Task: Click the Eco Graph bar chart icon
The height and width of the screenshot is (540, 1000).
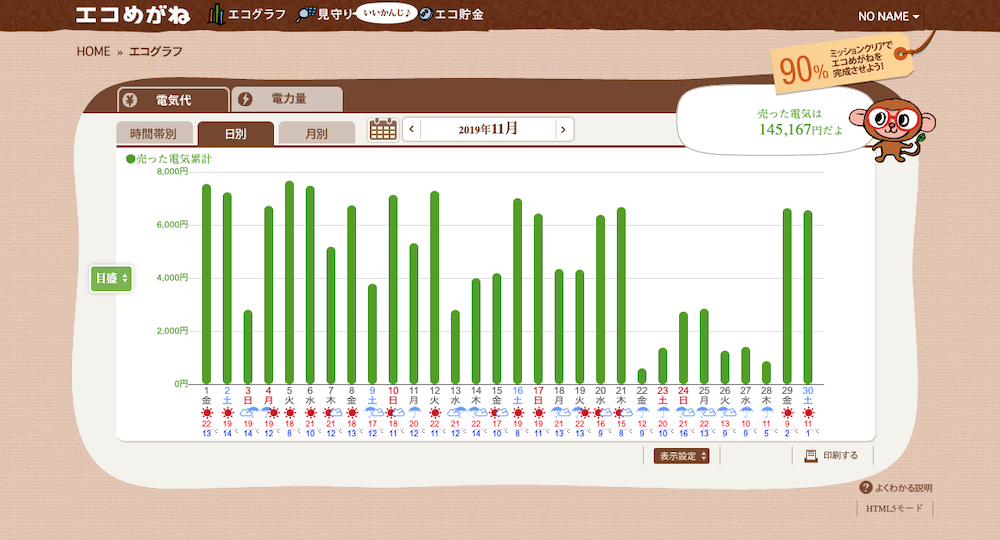Action: [x=215, y=14]
